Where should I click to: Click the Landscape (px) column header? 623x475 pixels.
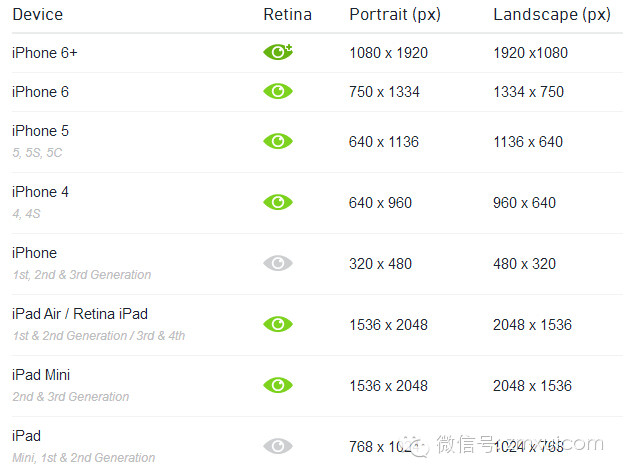[x=551, y=14]
